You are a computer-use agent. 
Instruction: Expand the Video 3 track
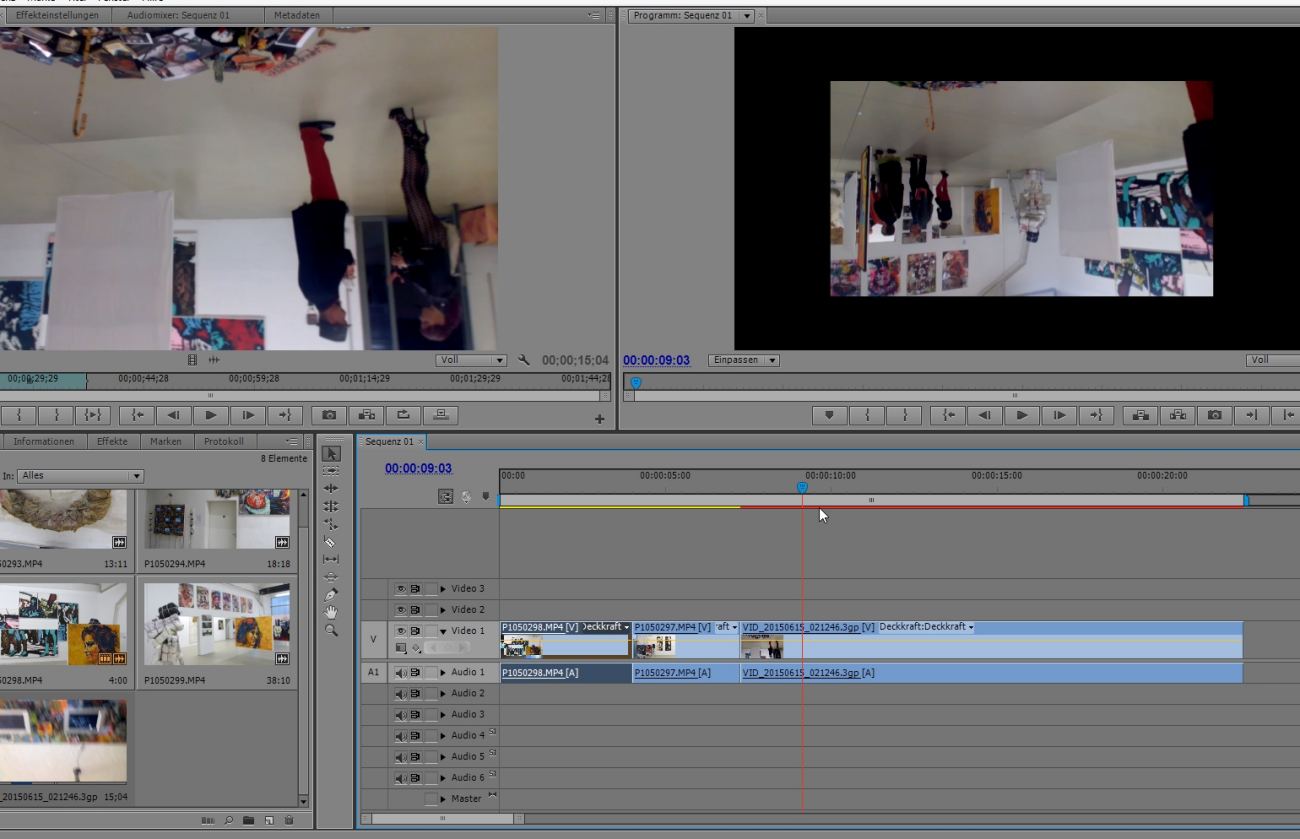pos(443,589)
